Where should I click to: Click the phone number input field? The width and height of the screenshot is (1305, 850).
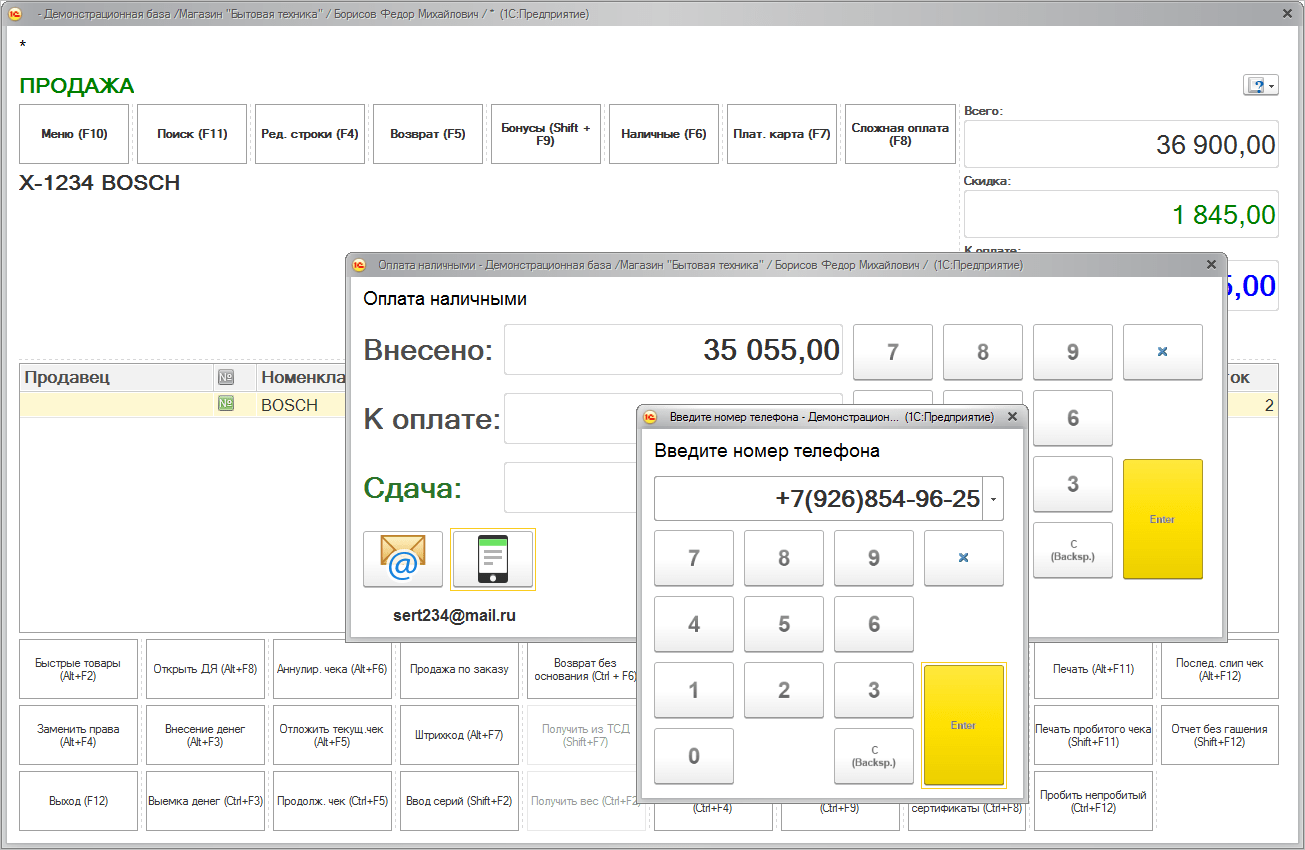pyautogui.click(x=818, y=499)
